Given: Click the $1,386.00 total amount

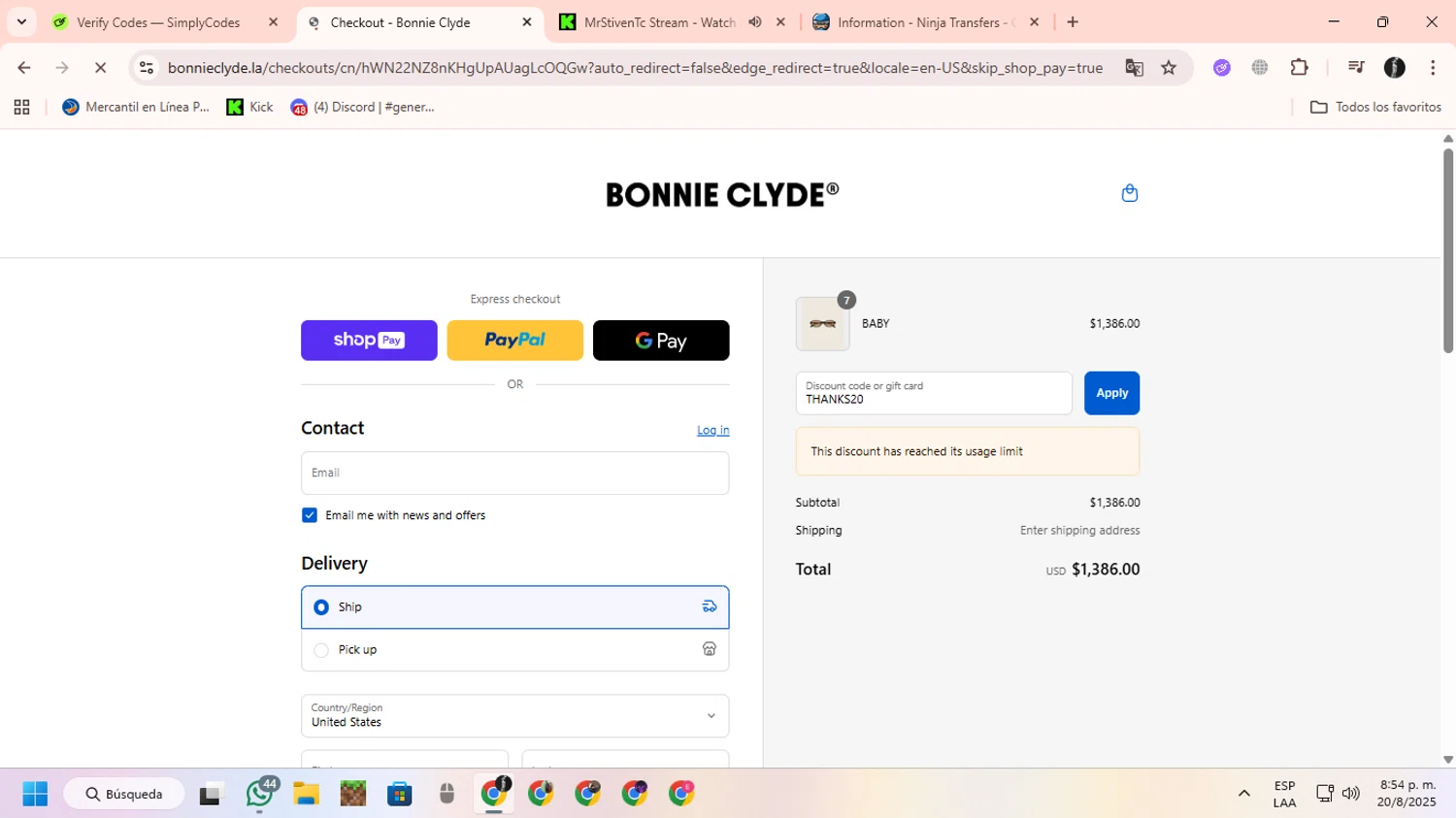Looking at the screenshot, I should coord(1106,570).
